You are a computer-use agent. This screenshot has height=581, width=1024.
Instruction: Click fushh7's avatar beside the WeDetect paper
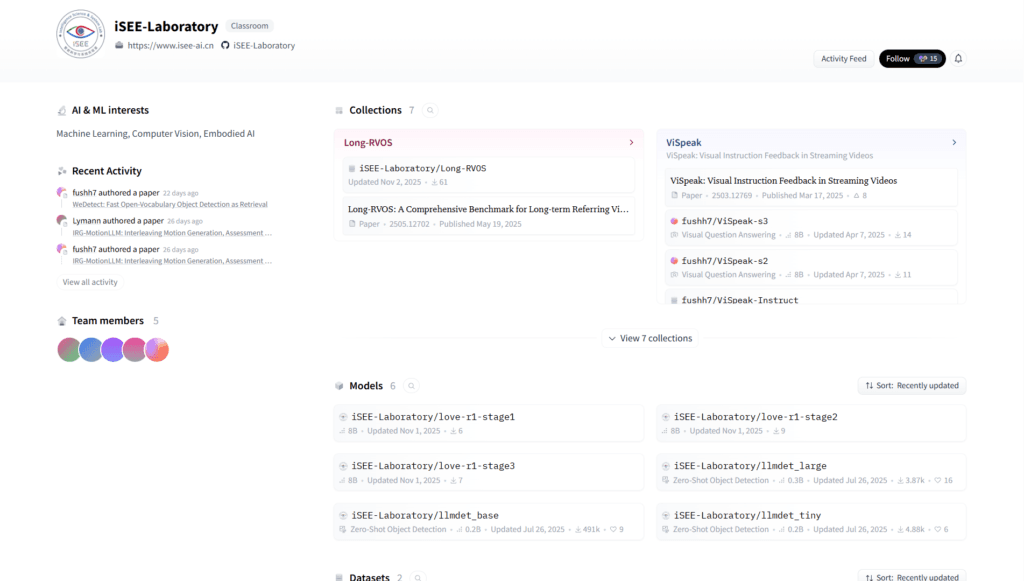point(62,193)
